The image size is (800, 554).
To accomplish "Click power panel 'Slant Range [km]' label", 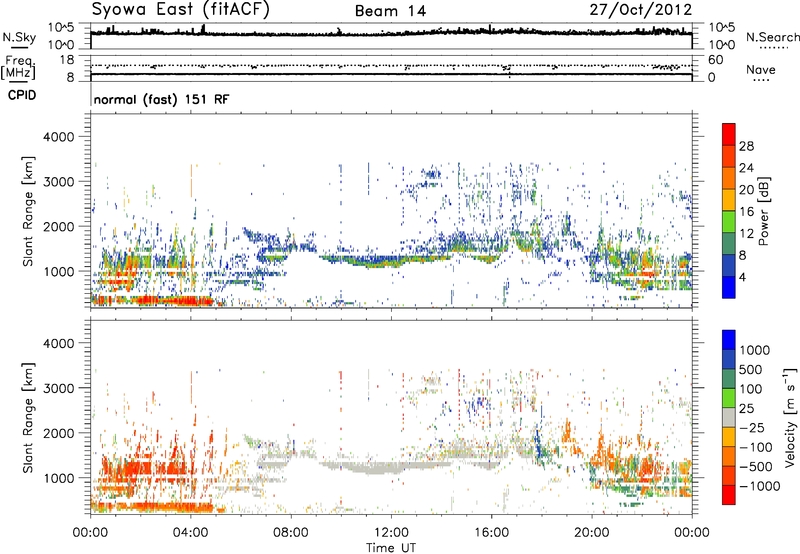I will coord(28,211).
